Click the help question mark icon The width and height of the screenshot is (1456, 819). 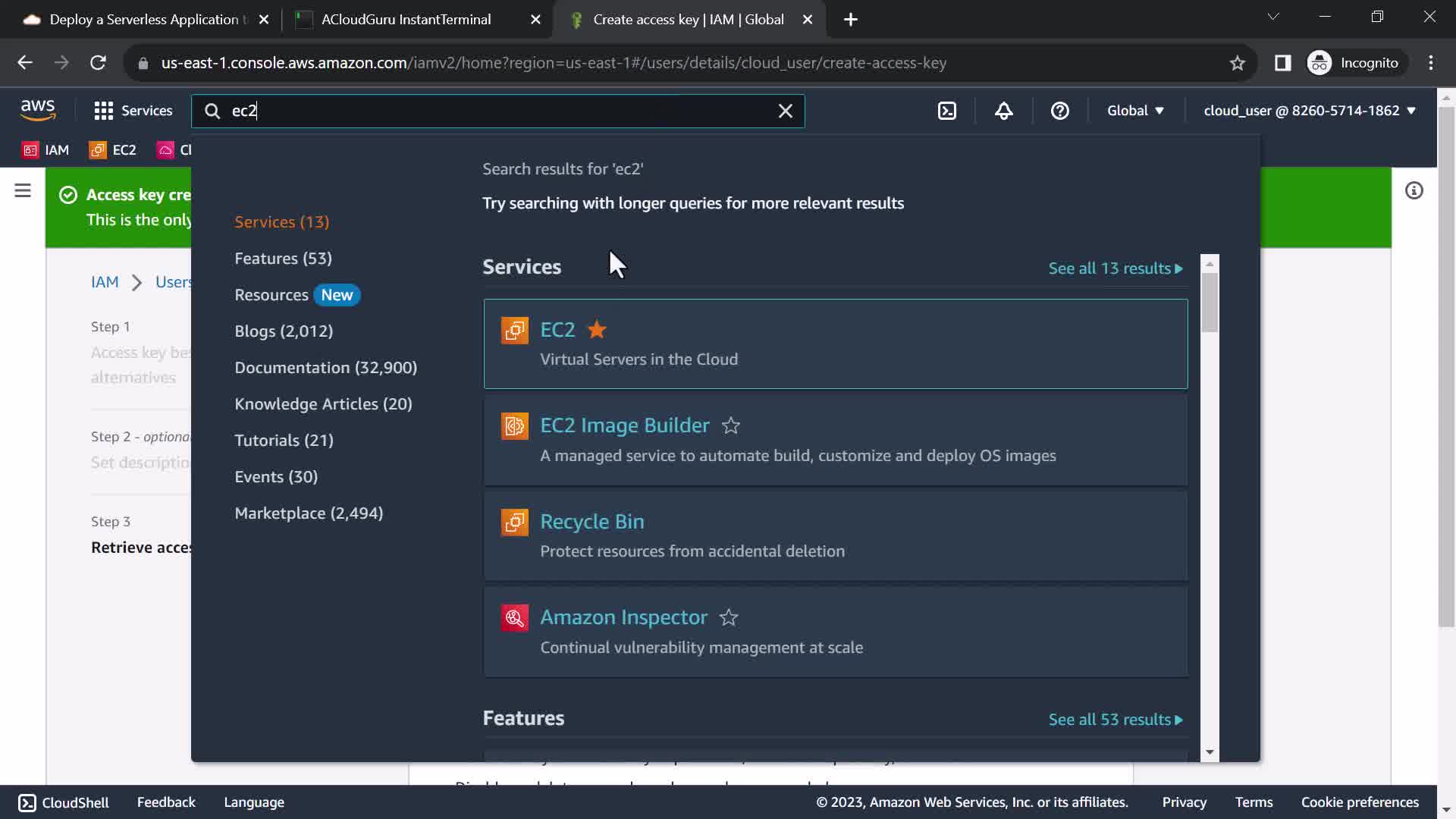point(1059,111)
